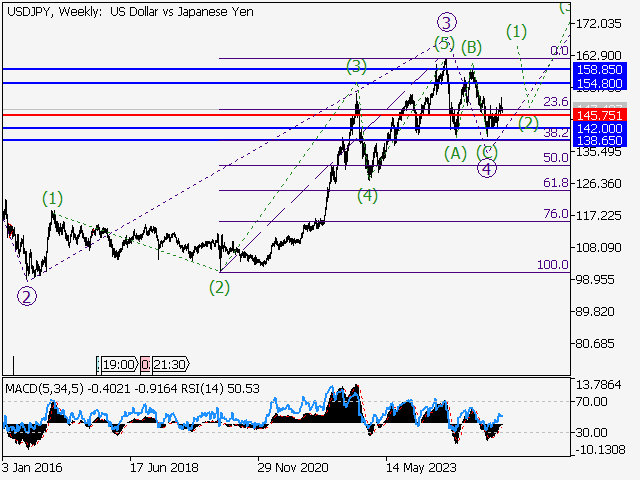The width and height of the screenshot is (640, 480).
Task: Click the circled purple wave 3 label
Action: (x=446, y=22)
